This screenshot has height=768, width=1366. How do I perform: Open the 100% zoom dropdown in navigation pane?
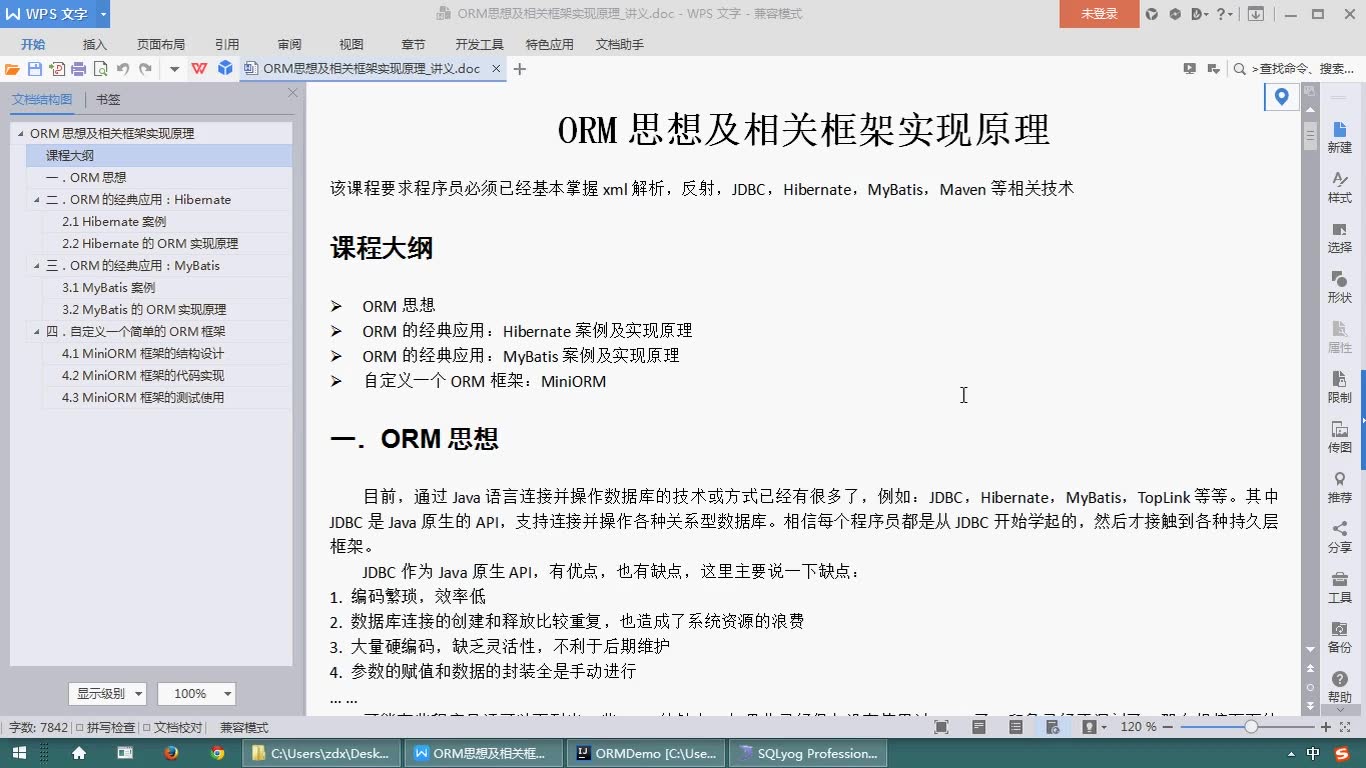tap(197, 693)
